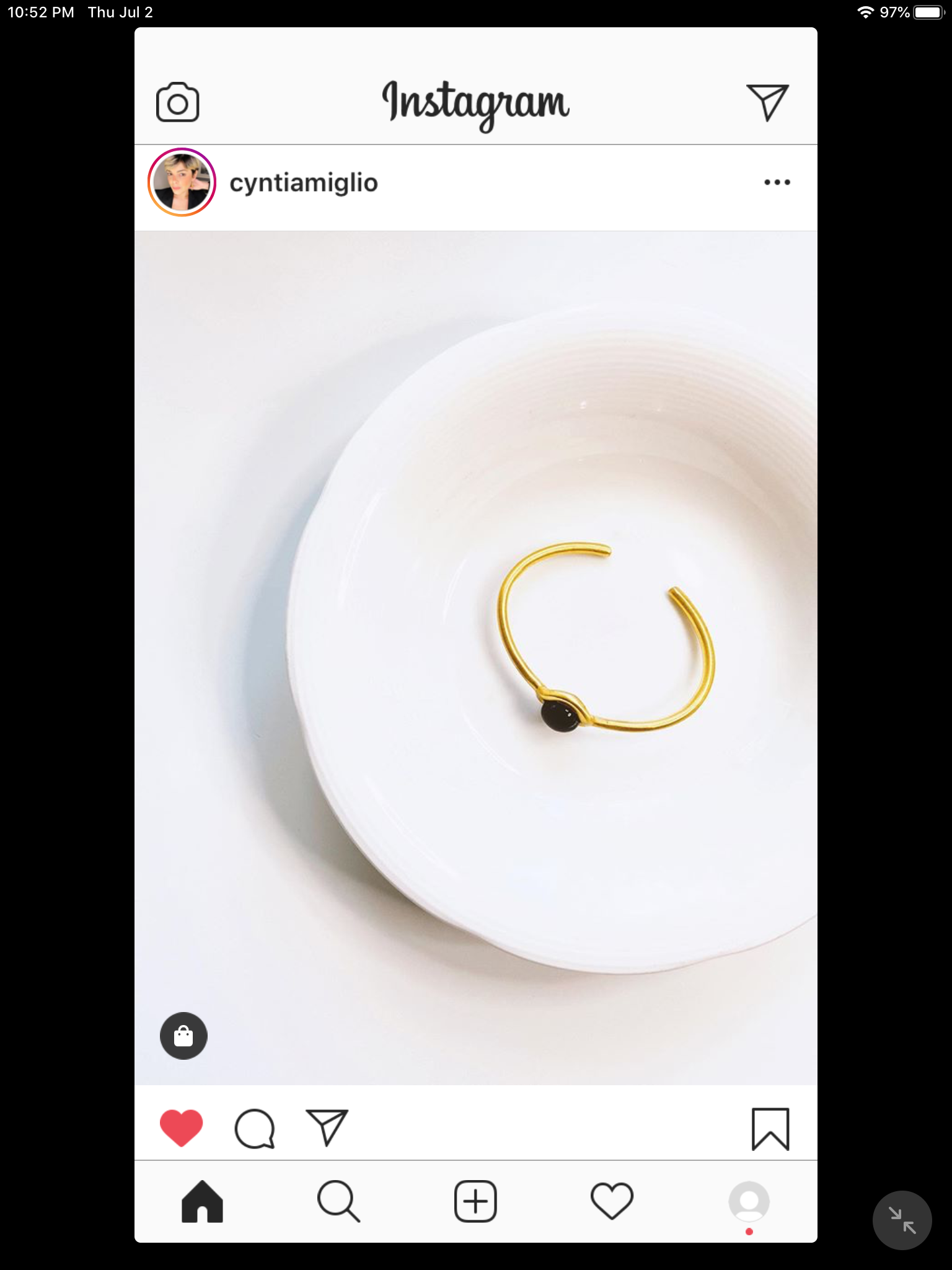
Task: Share the post via paper plane icon
Action: point(327,1127)
